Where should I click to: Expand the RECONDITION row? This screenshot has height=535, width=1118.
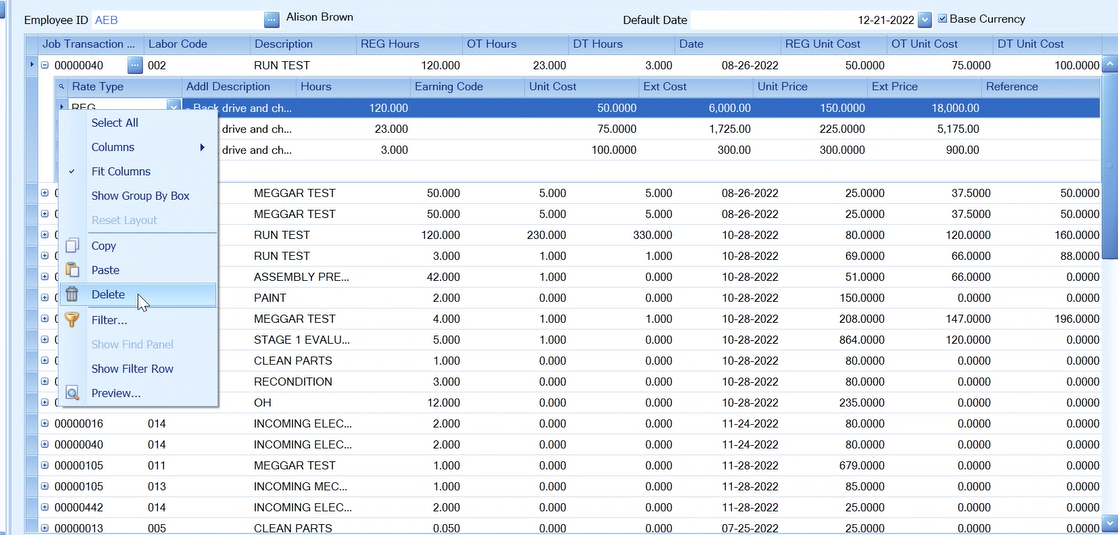tap(44, 382)
